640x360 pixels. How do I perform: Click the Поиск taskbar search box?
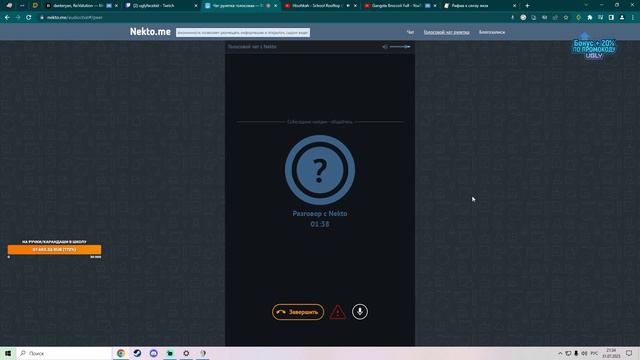pyautogui.click(x=64, y=353)
